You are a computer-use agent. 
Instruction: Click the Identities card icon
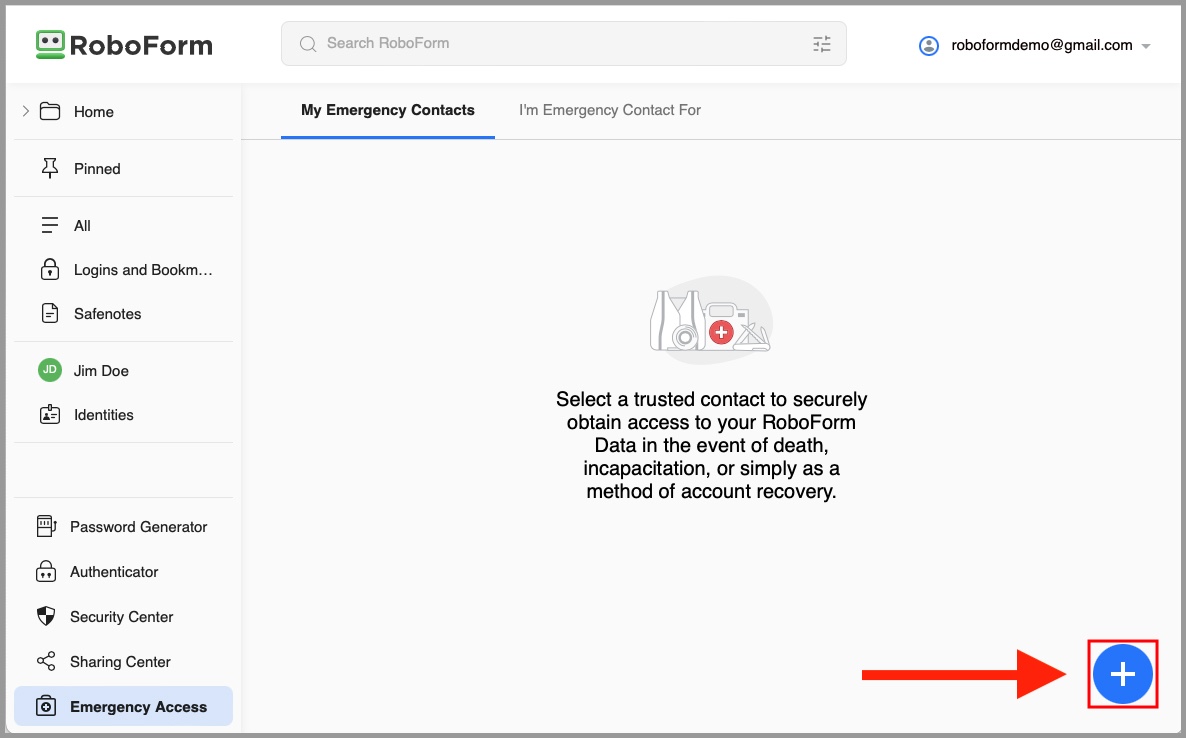(50, 414)
